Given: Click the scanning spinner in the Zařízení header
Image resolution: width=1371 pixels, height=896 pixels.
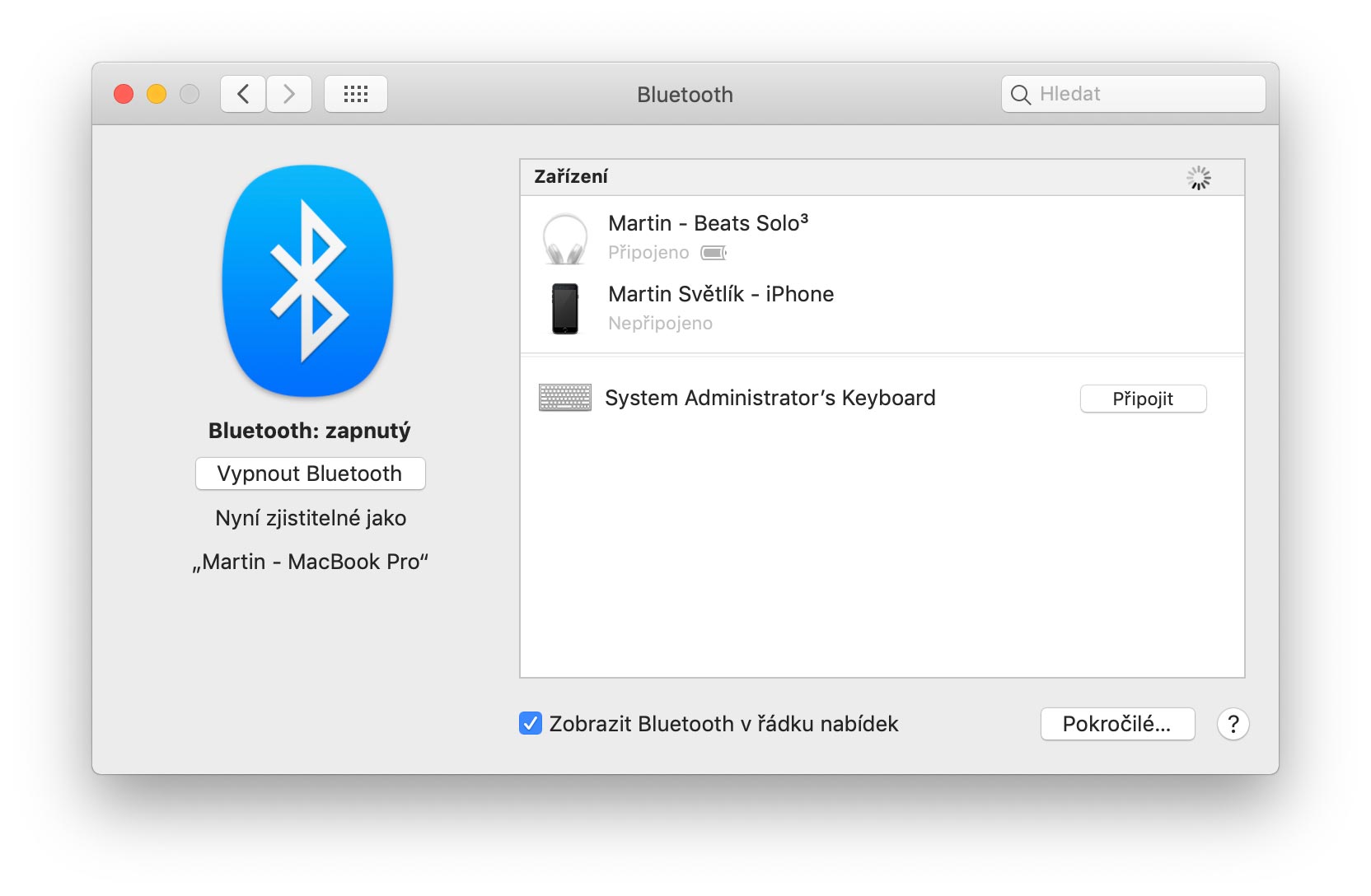Looking at the screenshot, I should (x=1199, y=177).
